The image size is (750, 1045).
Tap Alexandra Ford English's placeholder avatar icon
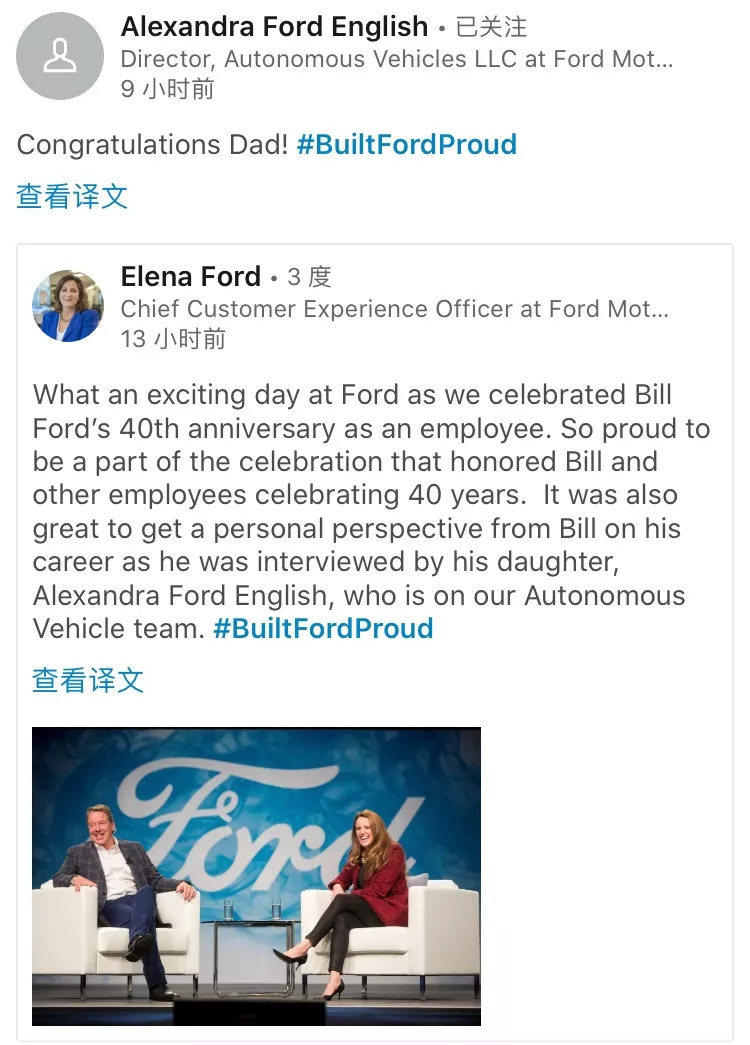point(60,56)
